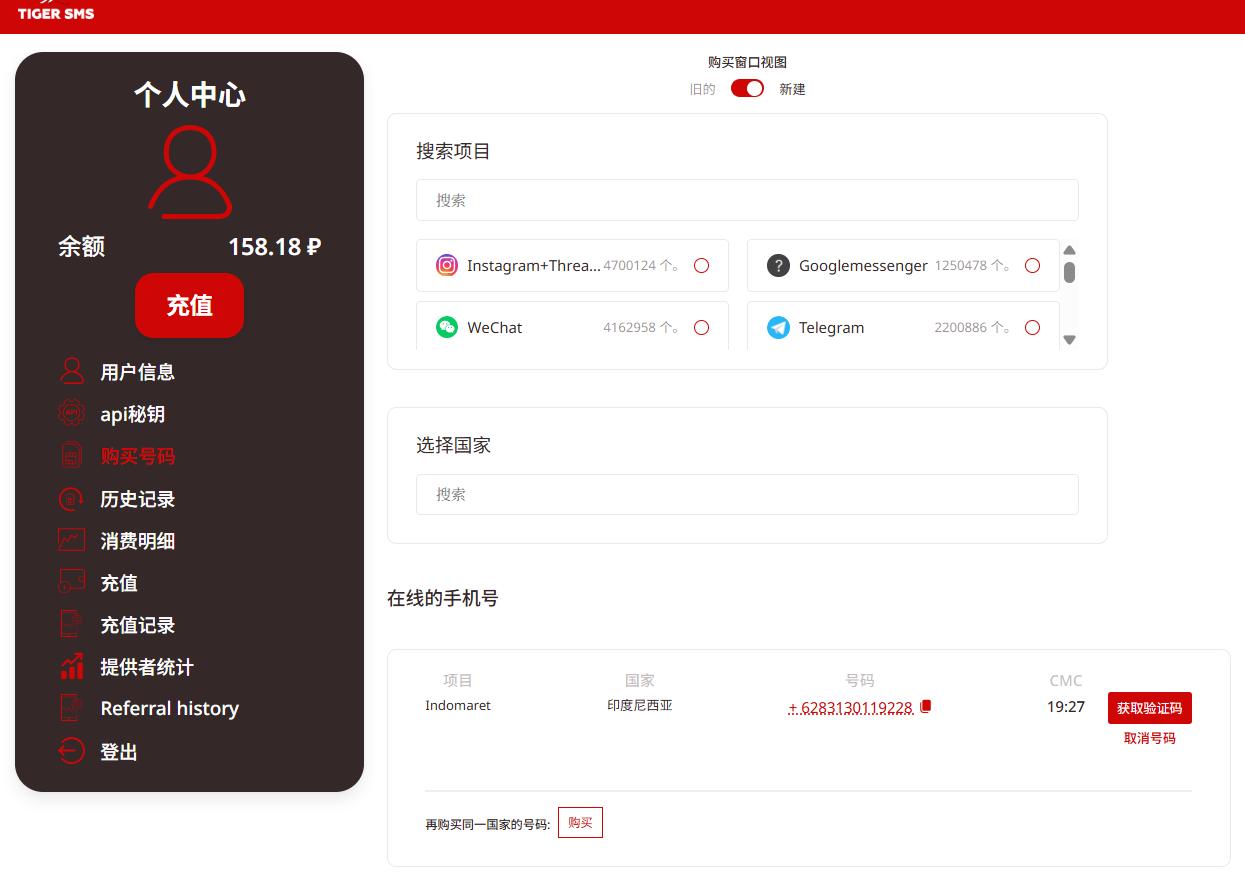
Task: Click the WeChat logo icon
Action: click(447, 327)
